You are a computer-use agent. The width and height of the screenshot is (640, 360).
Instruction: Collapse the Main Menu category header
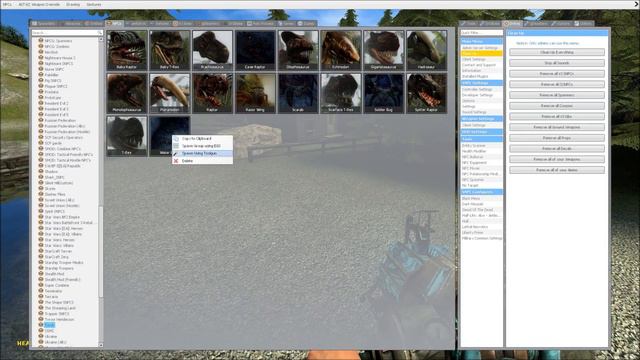click(x=482, y=41)
